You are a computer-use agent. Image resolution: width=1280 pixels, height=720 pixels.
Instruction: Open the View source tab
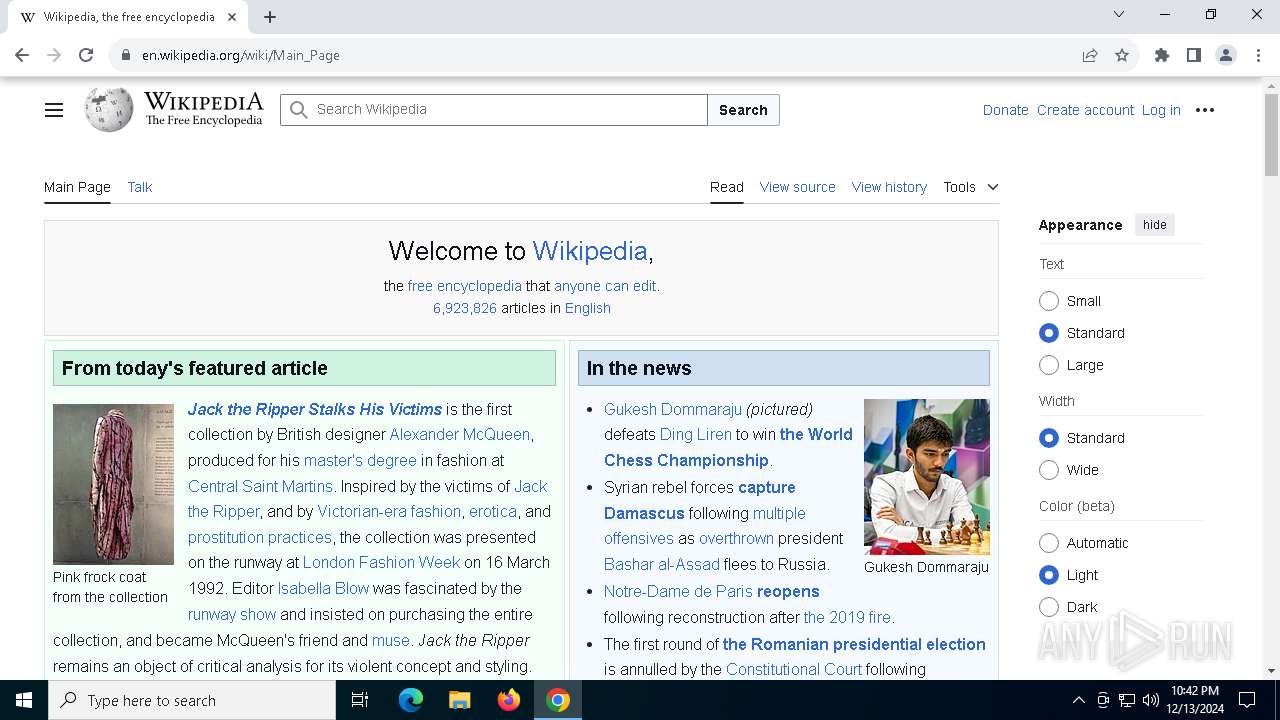coord(797,187)
